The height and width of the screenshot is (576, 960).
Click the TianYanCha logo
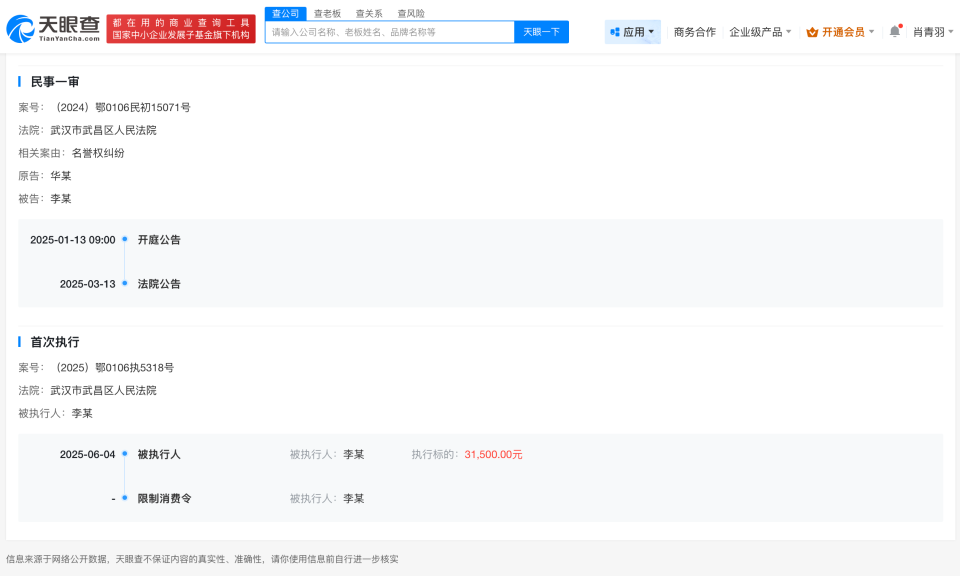tap(53, 27)
